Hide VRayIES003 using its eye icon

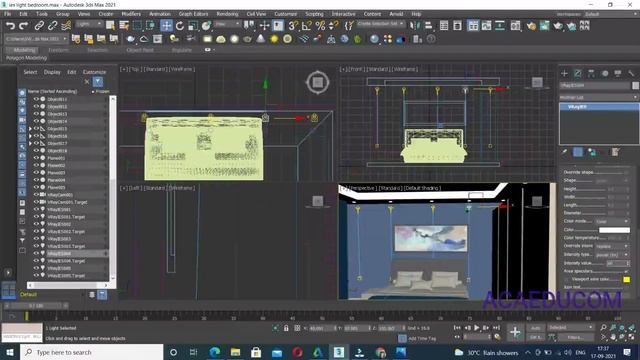click(36, 239)
